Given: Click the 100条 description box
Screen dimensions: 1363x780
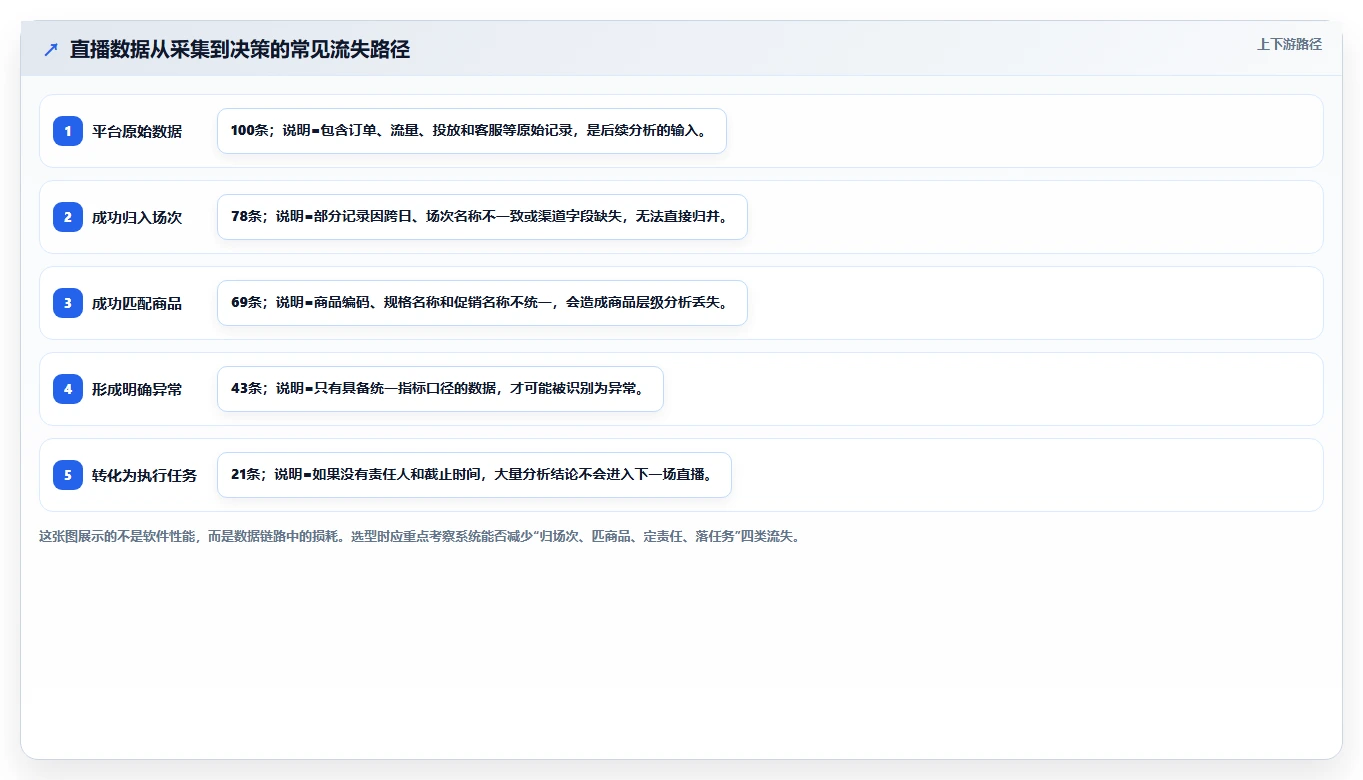Looking at the screenshot, I should pyautogui.click(x=472, y=131).
